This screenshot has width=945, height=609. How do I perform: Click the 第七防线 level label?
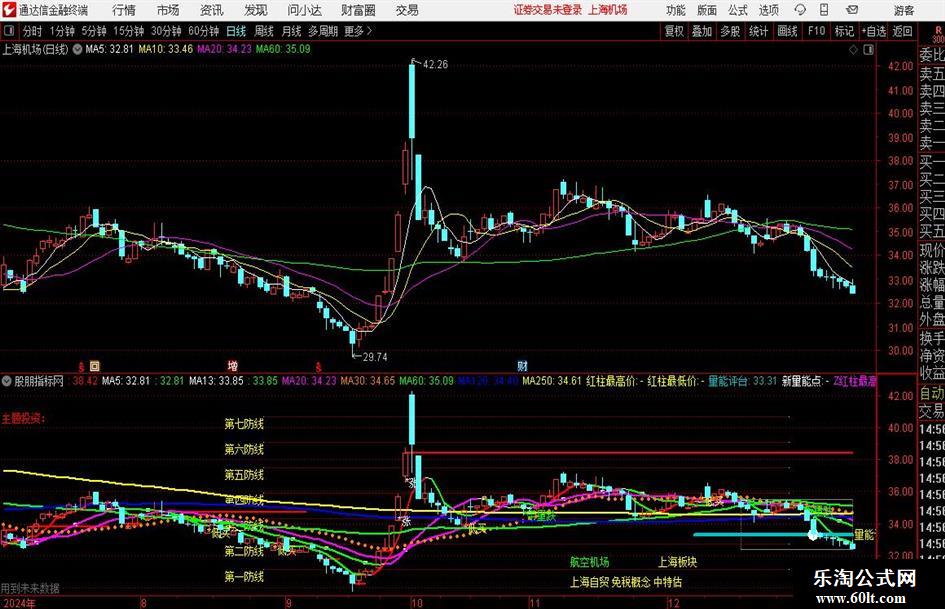[x=244, y=424]
